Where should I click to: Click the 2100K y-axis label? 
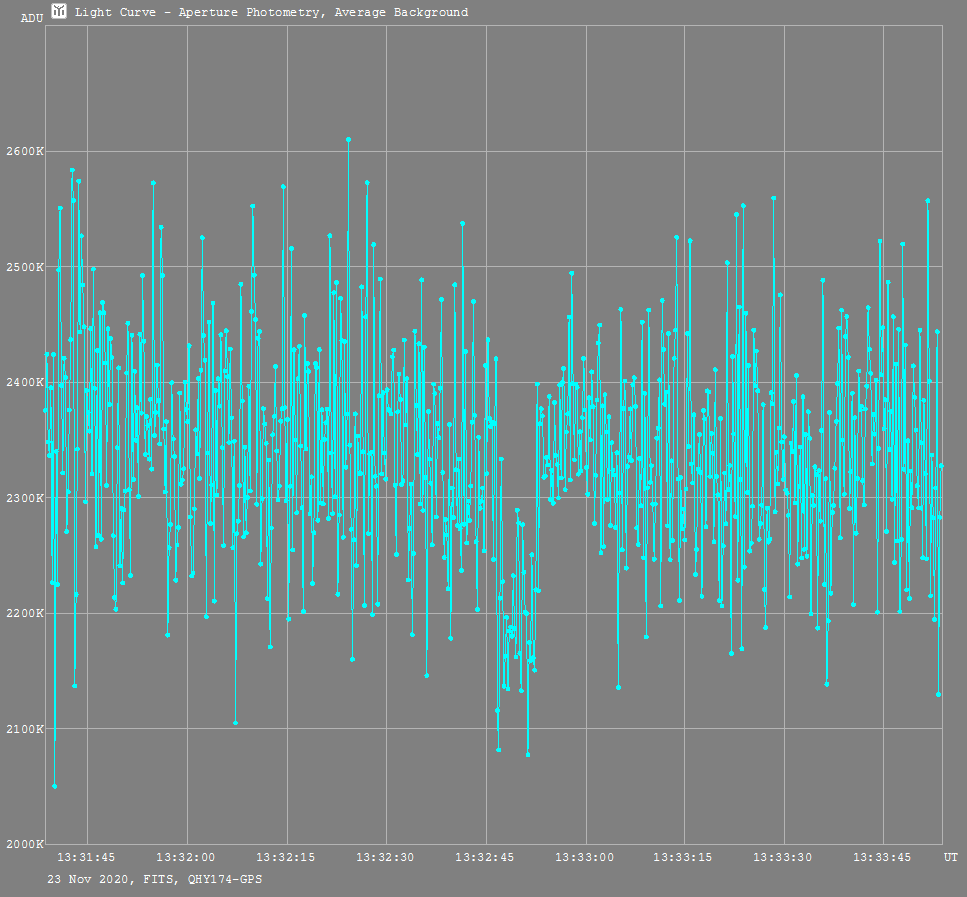25,729
